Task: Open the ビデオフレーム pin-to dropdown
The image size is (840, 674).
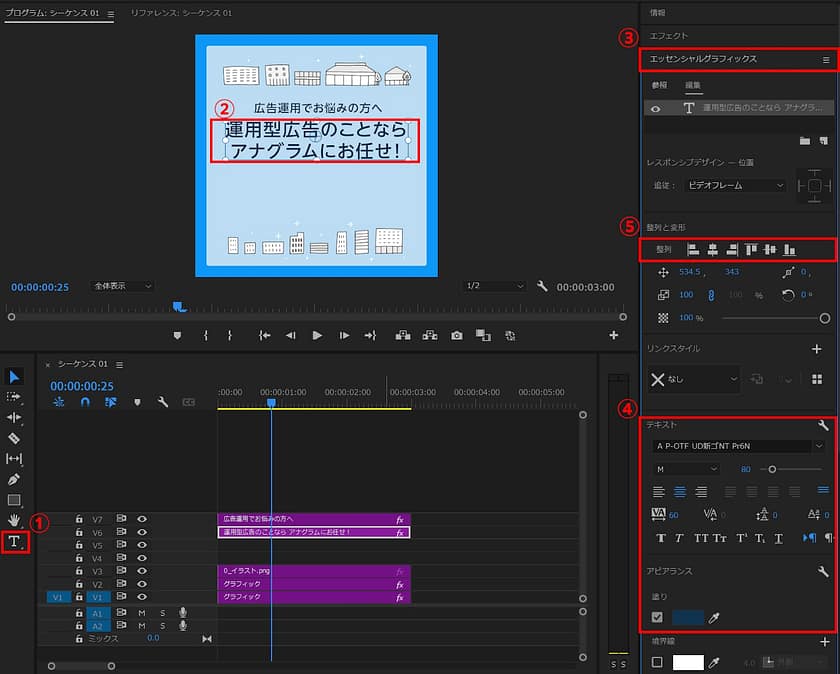Action: (x=735, y=185)
